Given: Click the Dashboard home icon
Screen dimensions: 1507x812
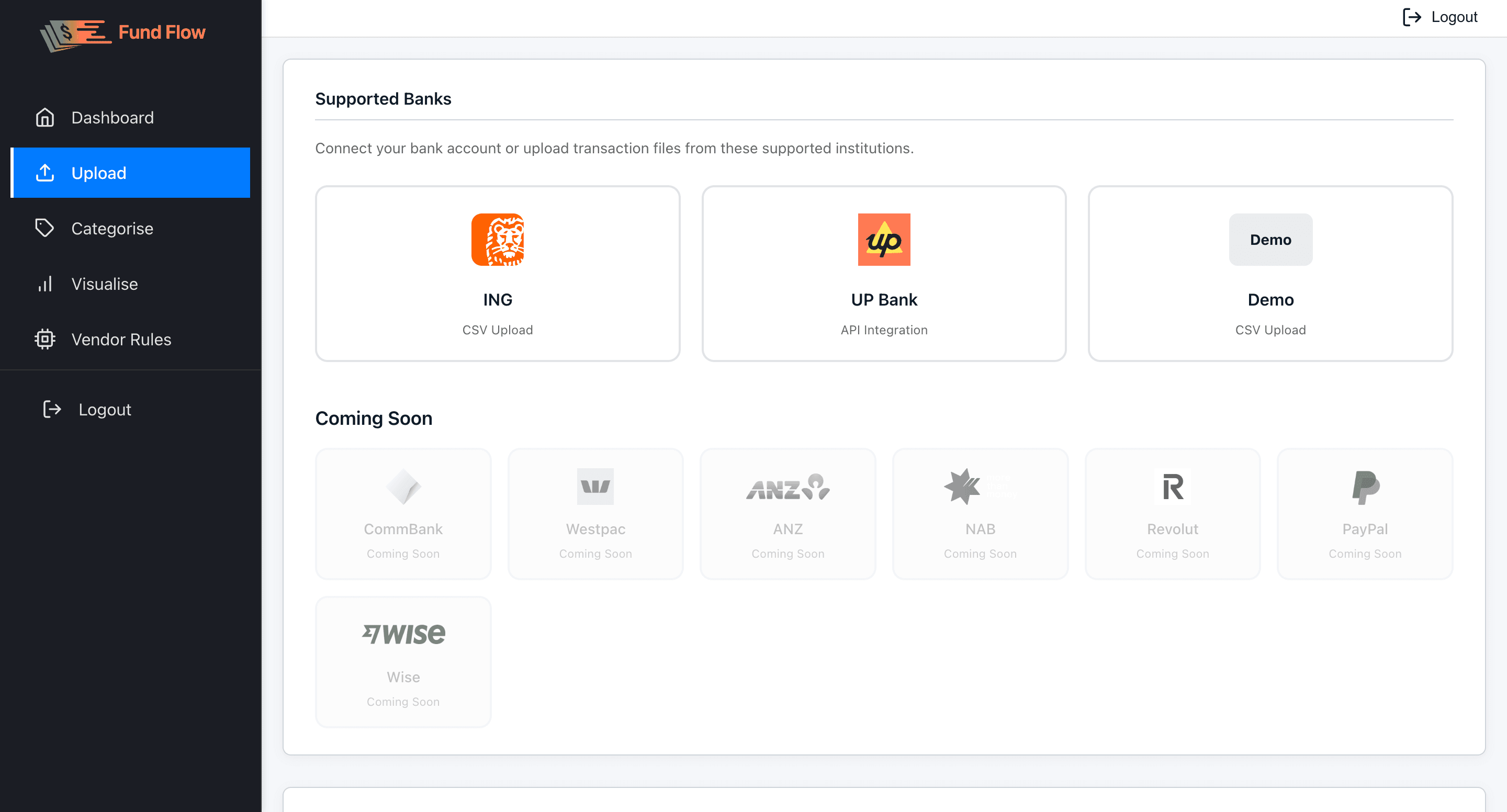Looking at the screenshot, I should (45, 118).
